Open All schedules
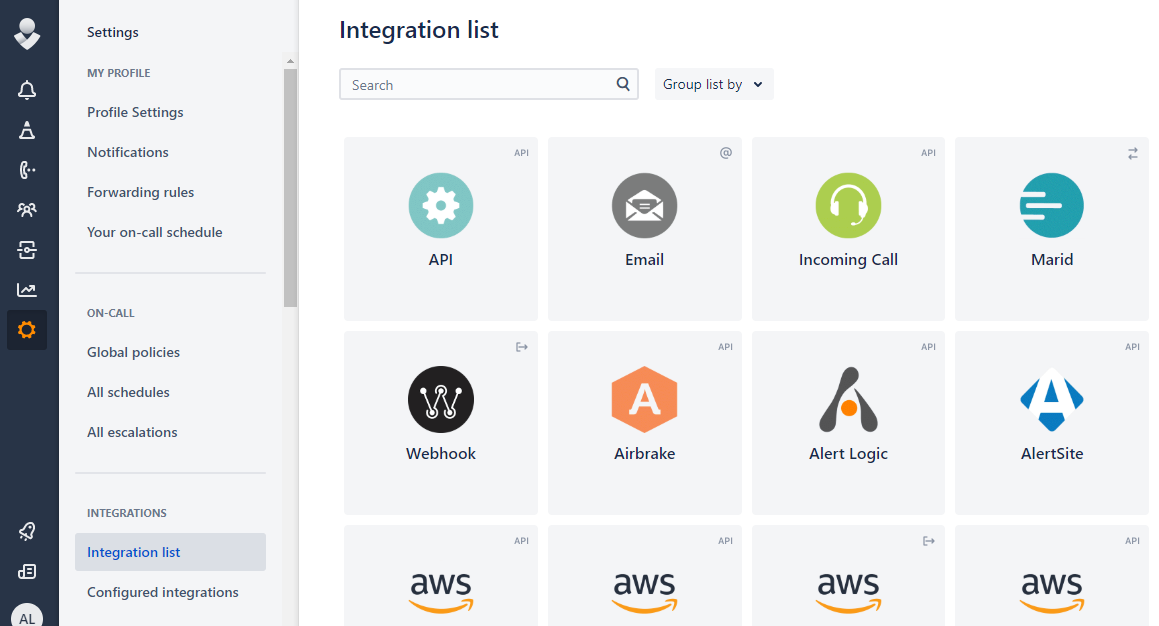 point(128,392)
